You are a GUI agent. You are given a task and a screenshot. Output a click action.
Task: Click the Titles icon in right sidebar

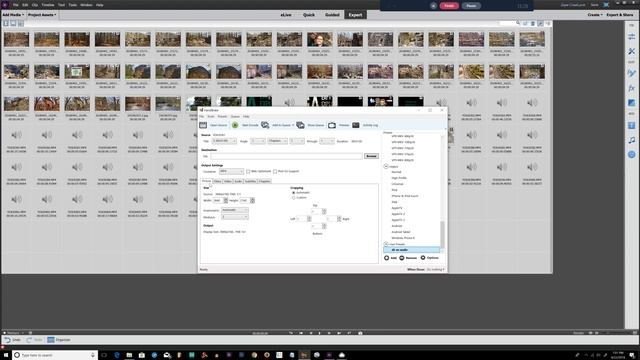(x=631, y=126)
